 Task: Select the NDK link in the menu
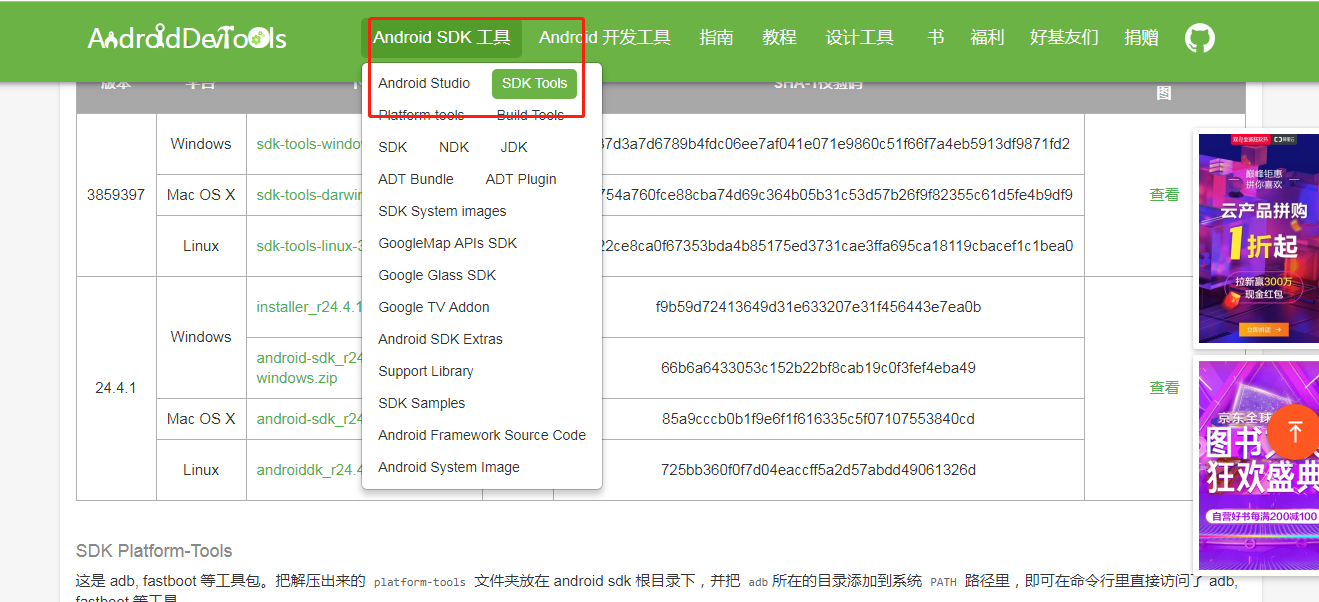454,146
